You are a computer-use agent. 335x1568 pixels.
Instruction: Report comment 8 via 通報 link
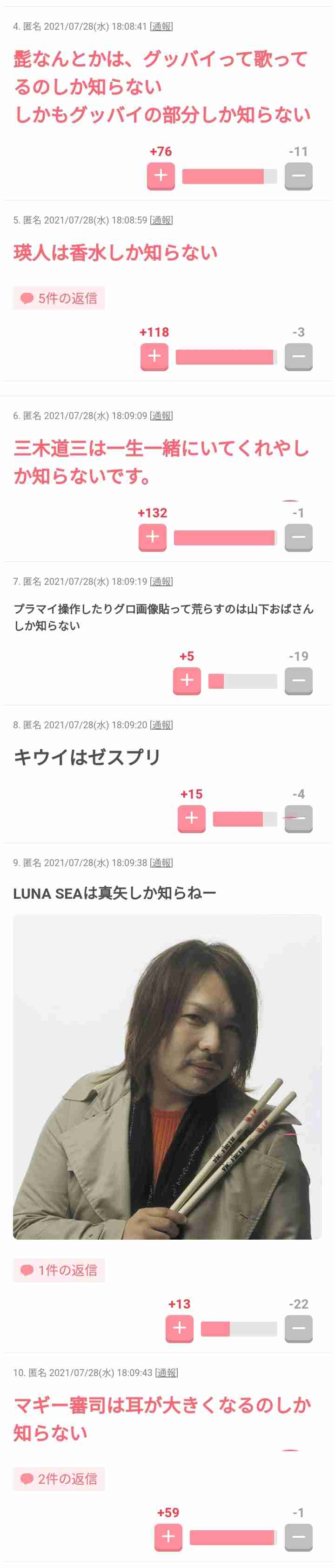tap(161, 725)
